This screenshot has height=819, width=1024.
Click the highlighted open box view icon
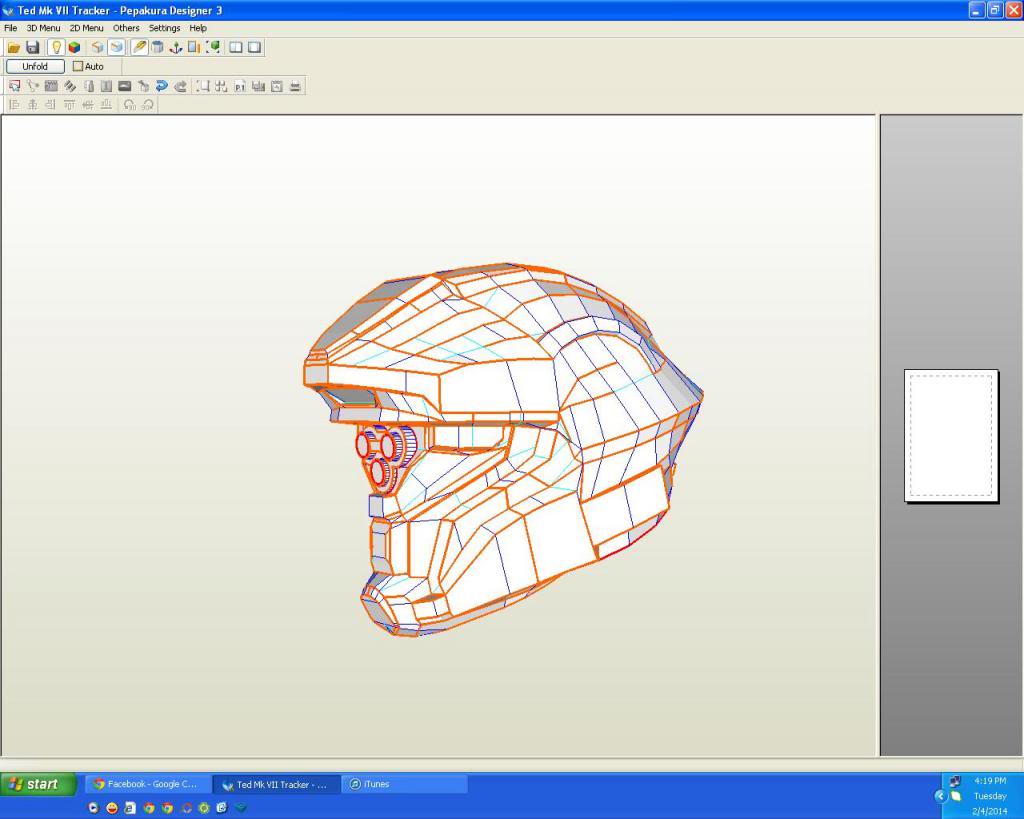click(x=116, y=47)
